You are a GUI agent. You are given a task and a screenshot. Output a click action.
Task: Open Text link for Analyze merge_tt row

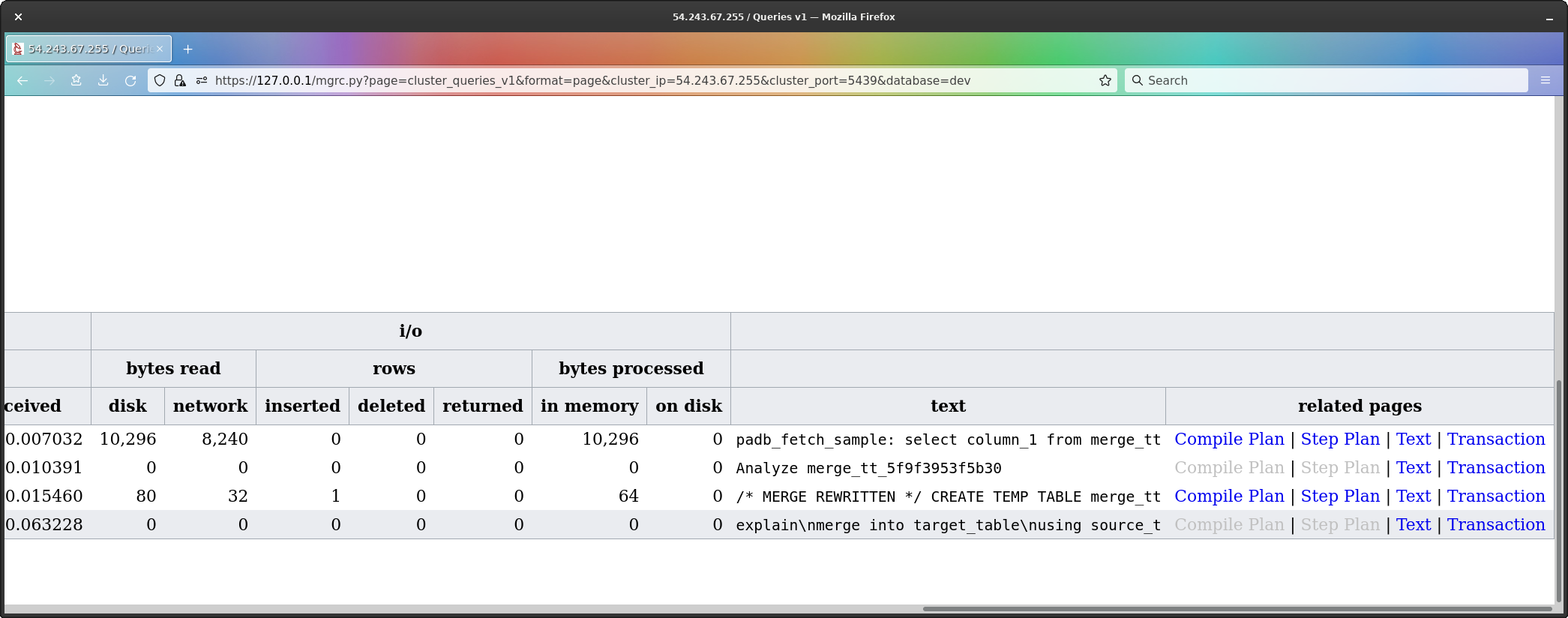pyautogui.click(x=1414, y=468)
